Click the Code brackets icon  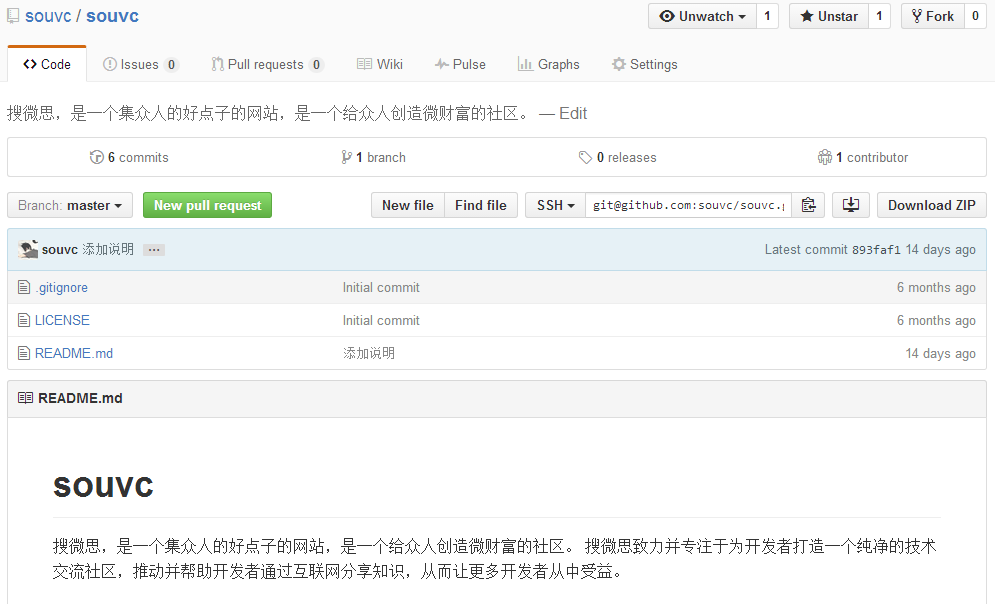coord(30,64)
